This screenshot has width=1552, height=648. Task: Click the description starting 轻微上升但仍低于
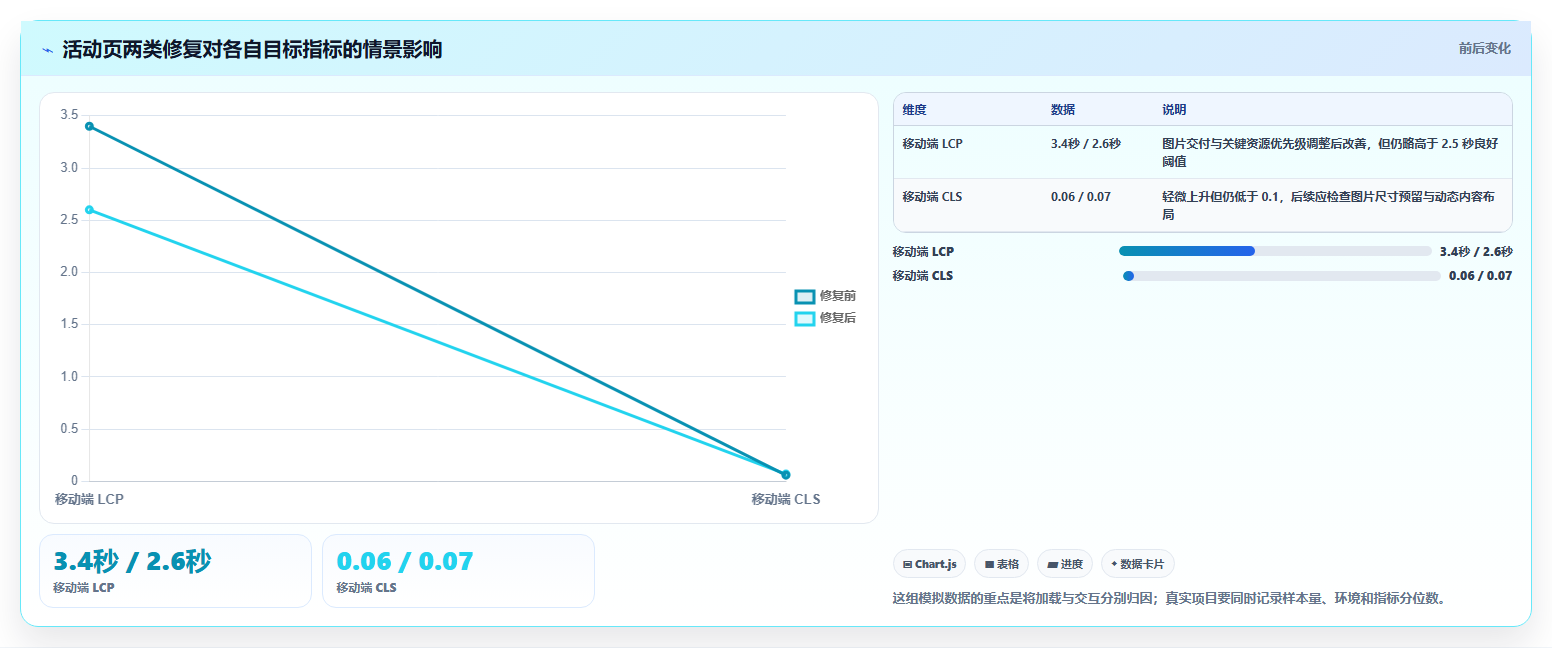click(1330, 206)
